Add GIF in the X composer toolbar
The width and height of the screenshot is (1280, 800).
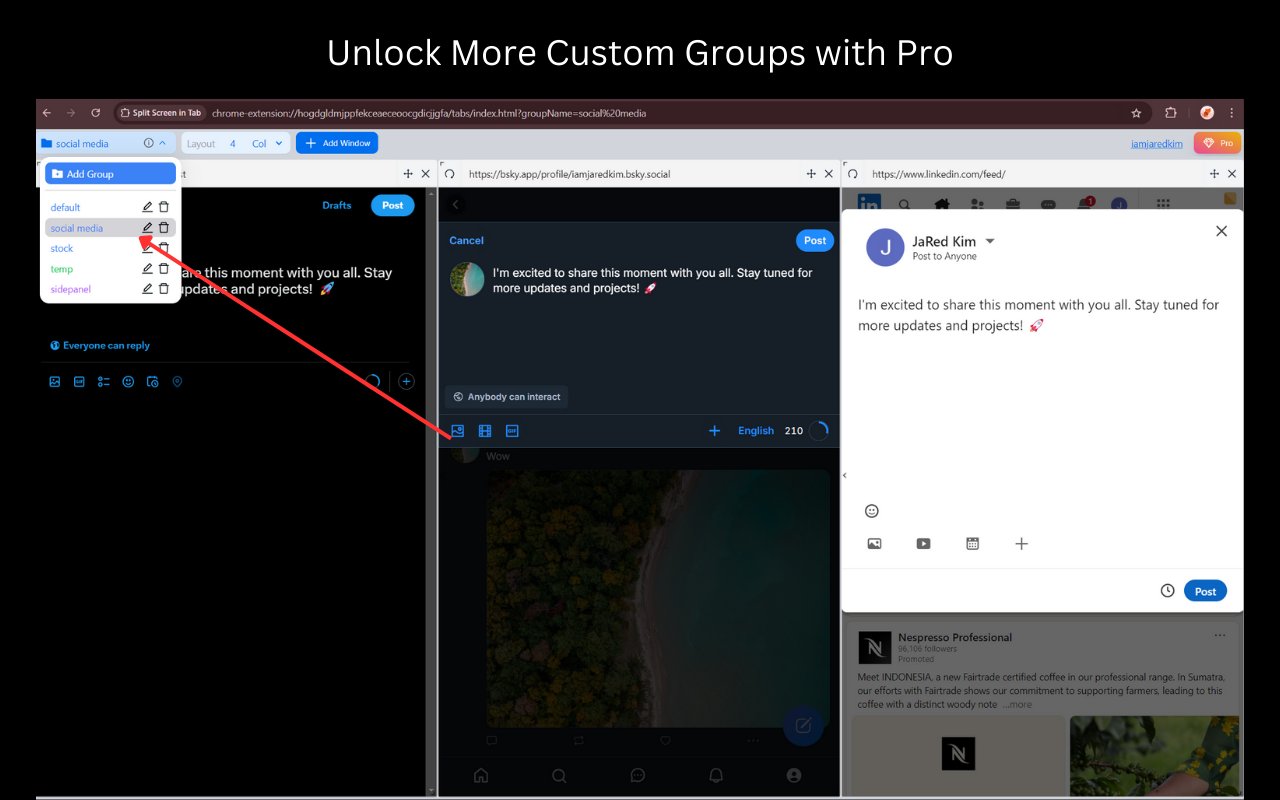click(x=79, y=381)
